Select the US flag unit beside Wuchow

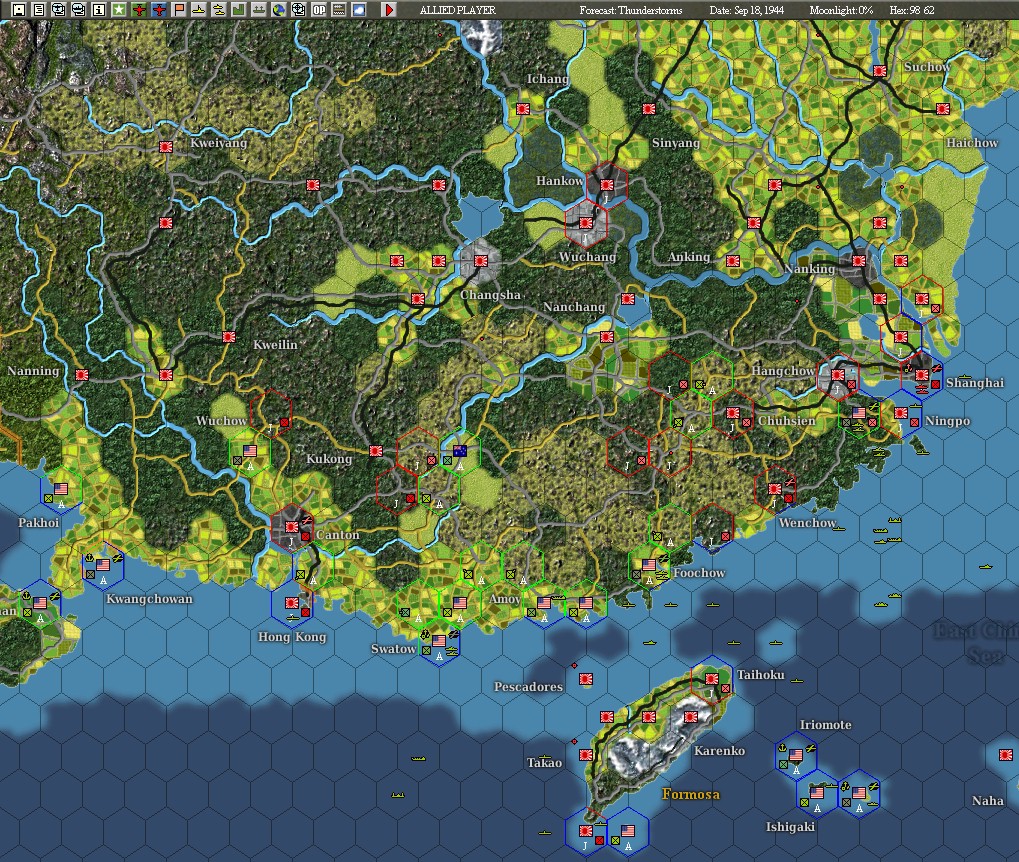(x=250, y=452)
